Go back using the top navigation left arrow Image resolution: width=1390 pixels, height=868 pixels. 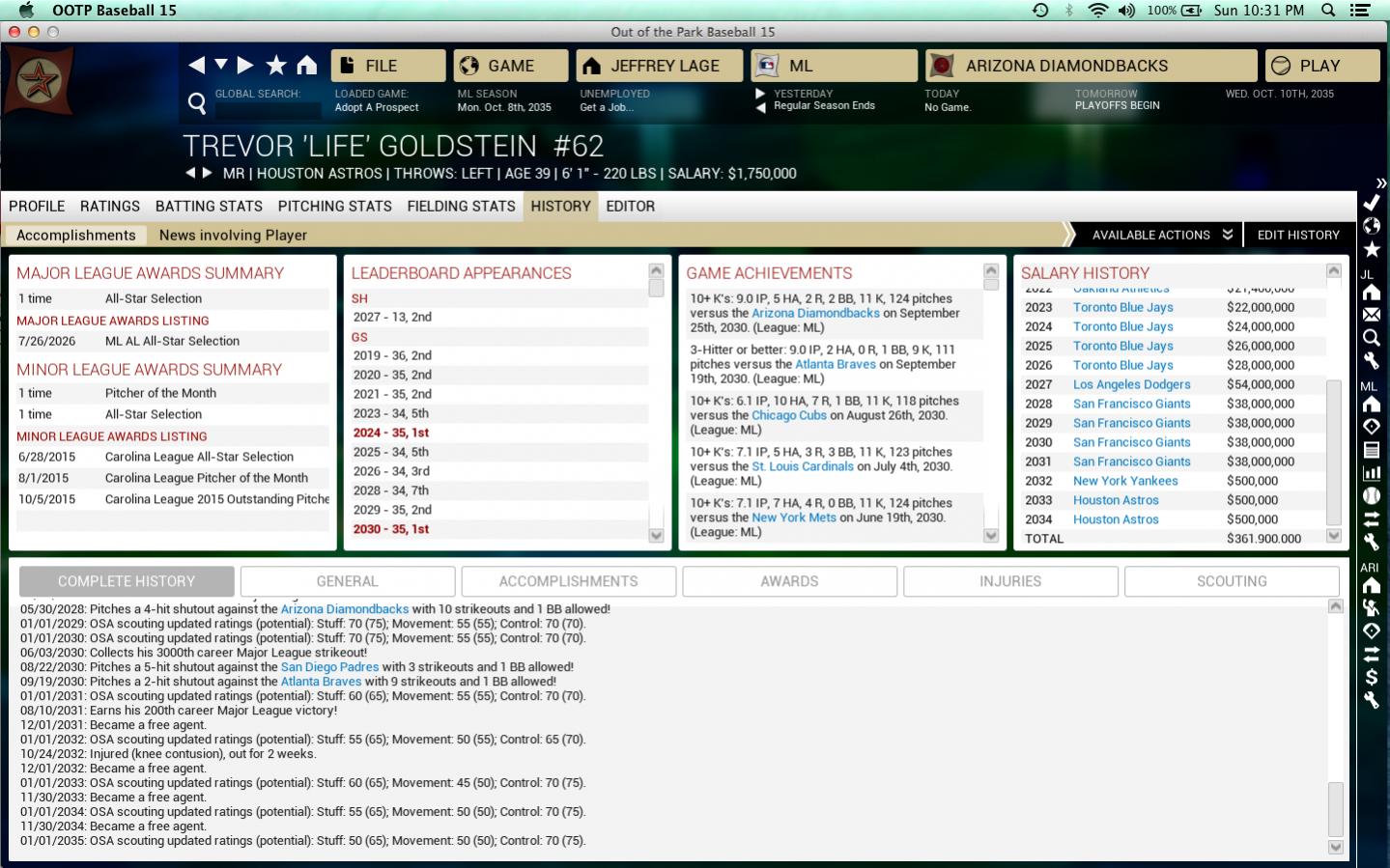(197, 65)
